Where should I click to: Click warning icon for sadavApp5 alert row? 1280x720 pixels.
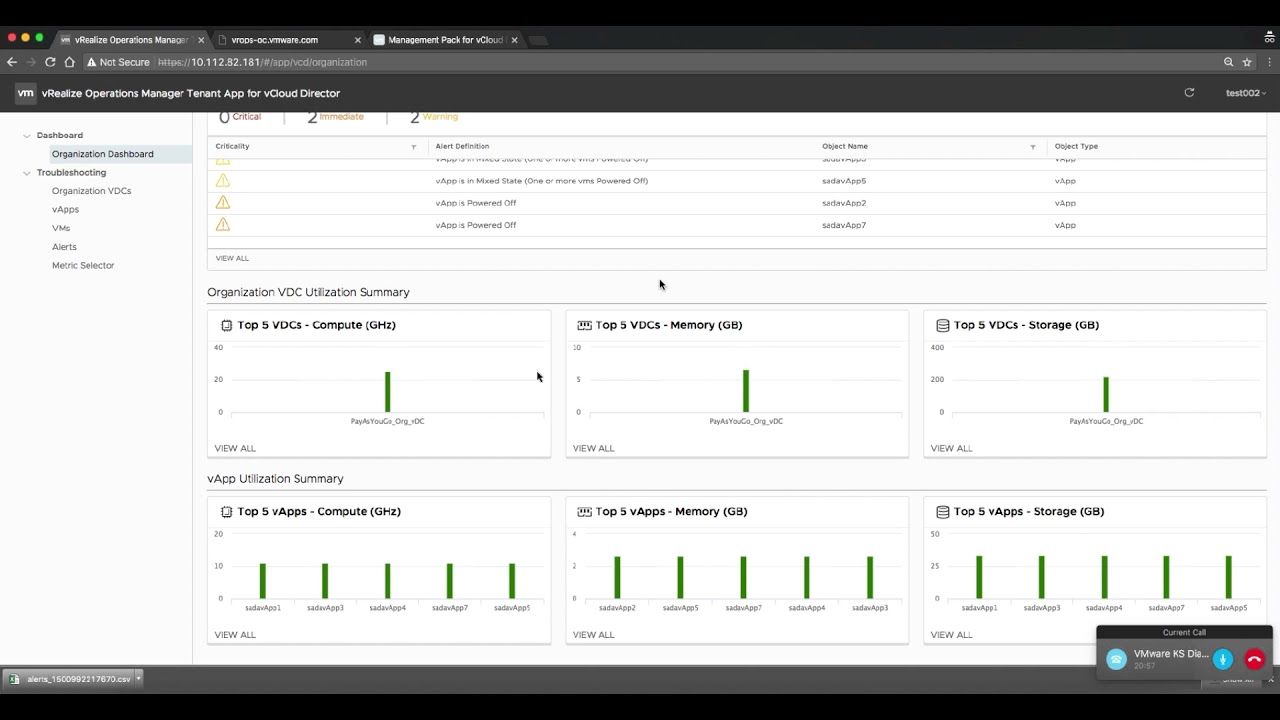[x=223, y=181]
